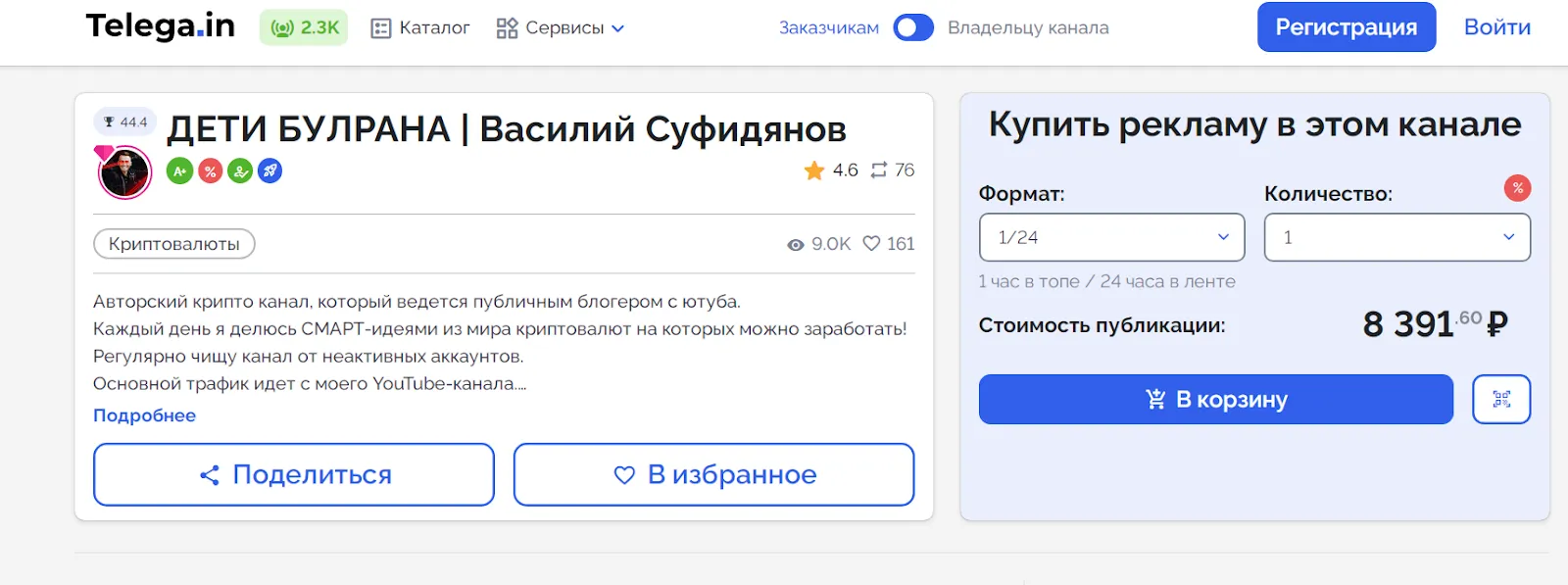This screenshot has width=1568, height=585.
Task: Click the channel title ДЕТИ БУЛРАНА
Action: pyautogui.click(x=507, y=128)
